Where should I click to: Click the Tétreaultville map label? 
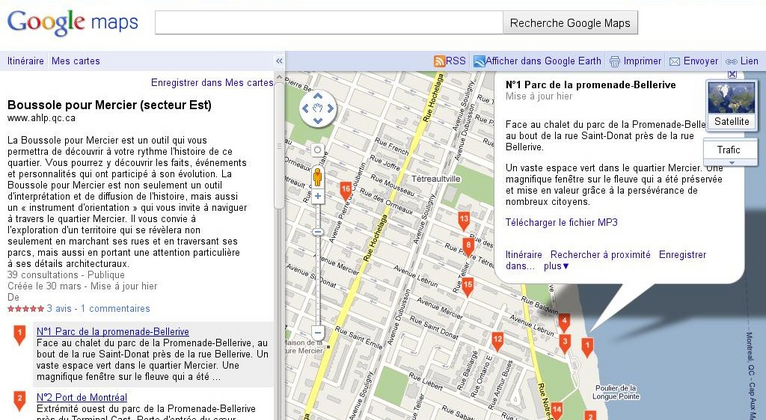point(436,179)
